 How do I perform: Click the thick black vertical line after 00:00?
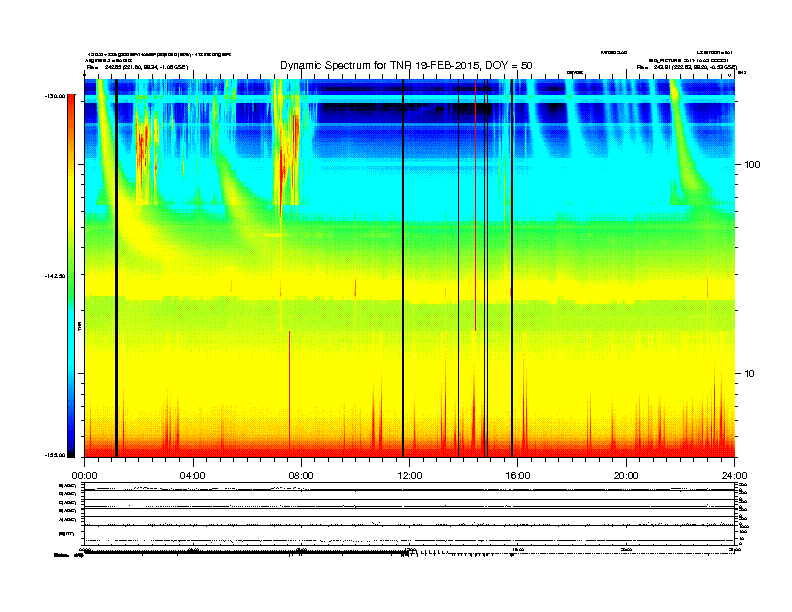[x=116, y=268]
